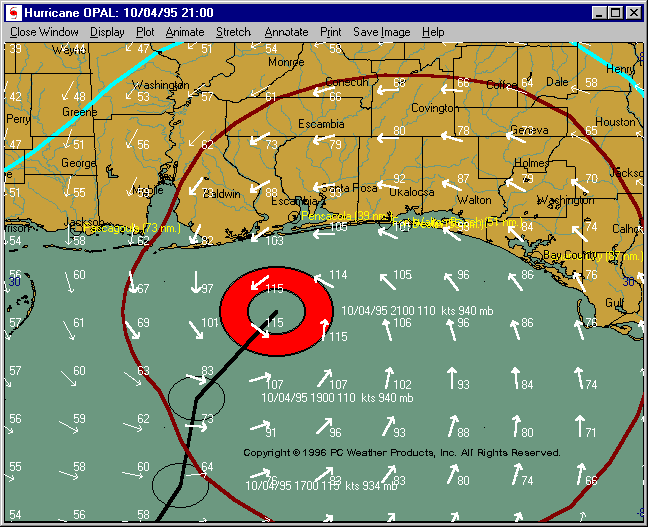Click the Holmes county label
Screen dimensions: 648x527
click(532, 163)
